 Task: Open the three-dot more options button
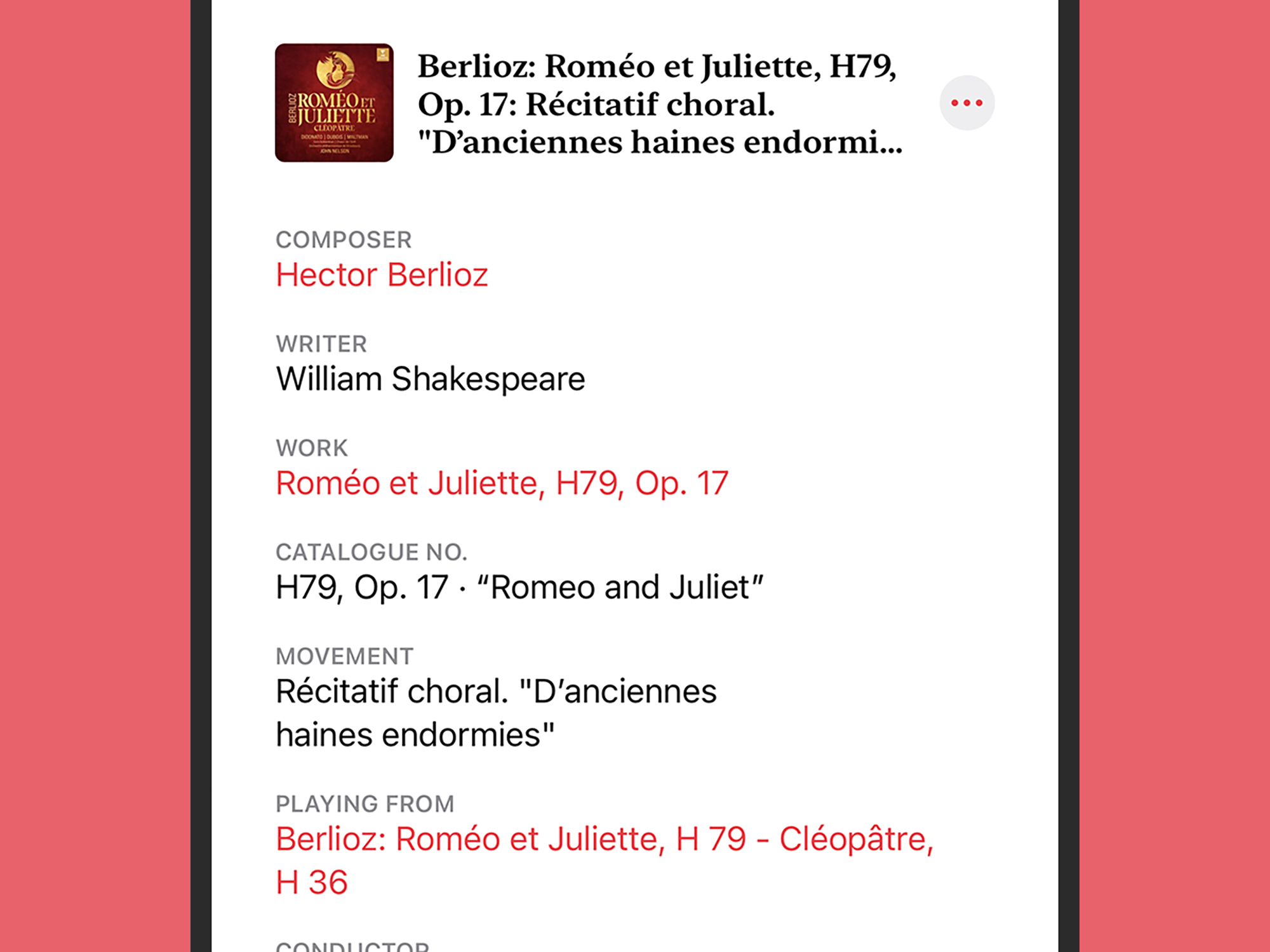tap(966, 103)
